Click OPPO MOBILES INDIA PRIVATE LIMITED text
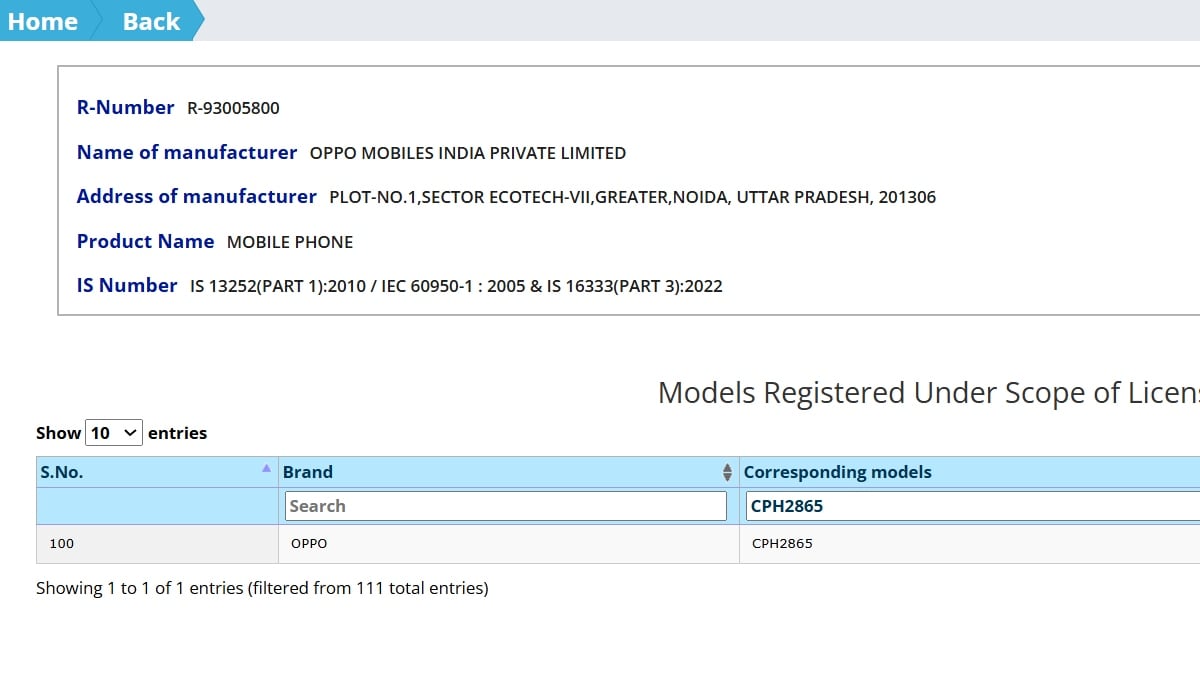Screen dimensions: 1200x675 [468, 153]
